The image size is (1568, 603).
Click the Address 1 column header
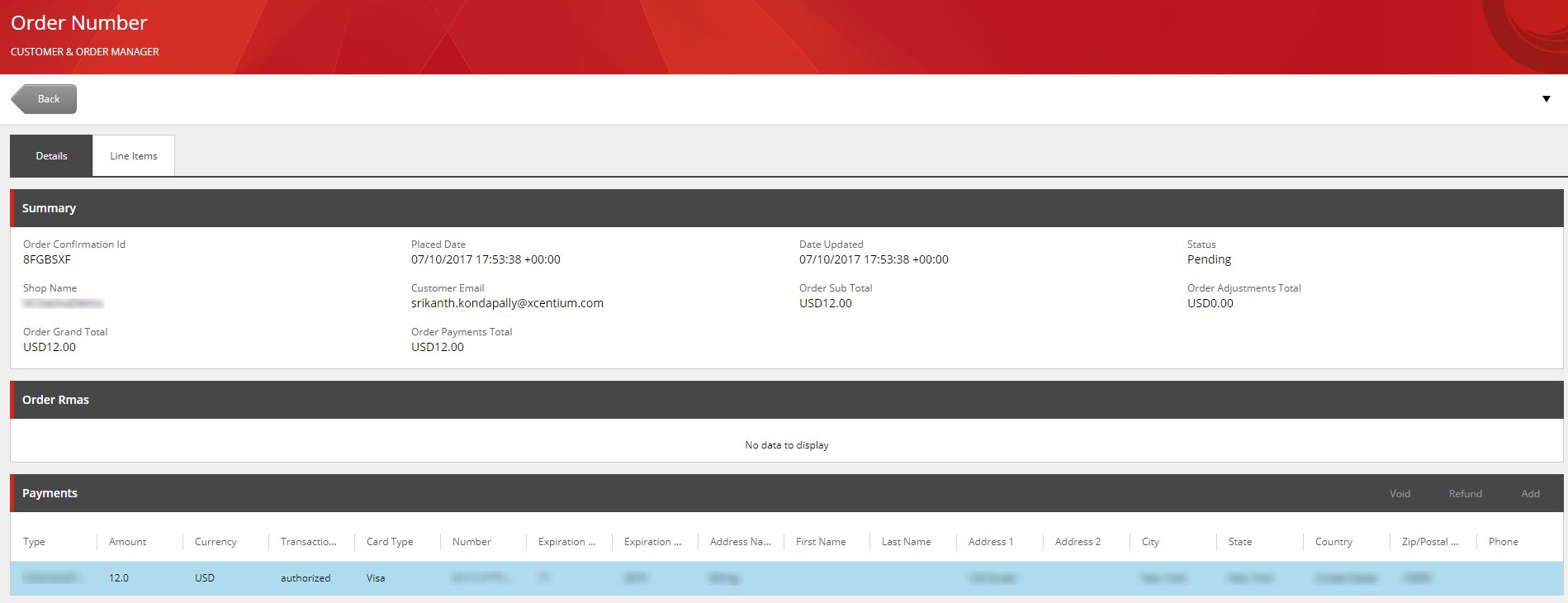[991, 542]
